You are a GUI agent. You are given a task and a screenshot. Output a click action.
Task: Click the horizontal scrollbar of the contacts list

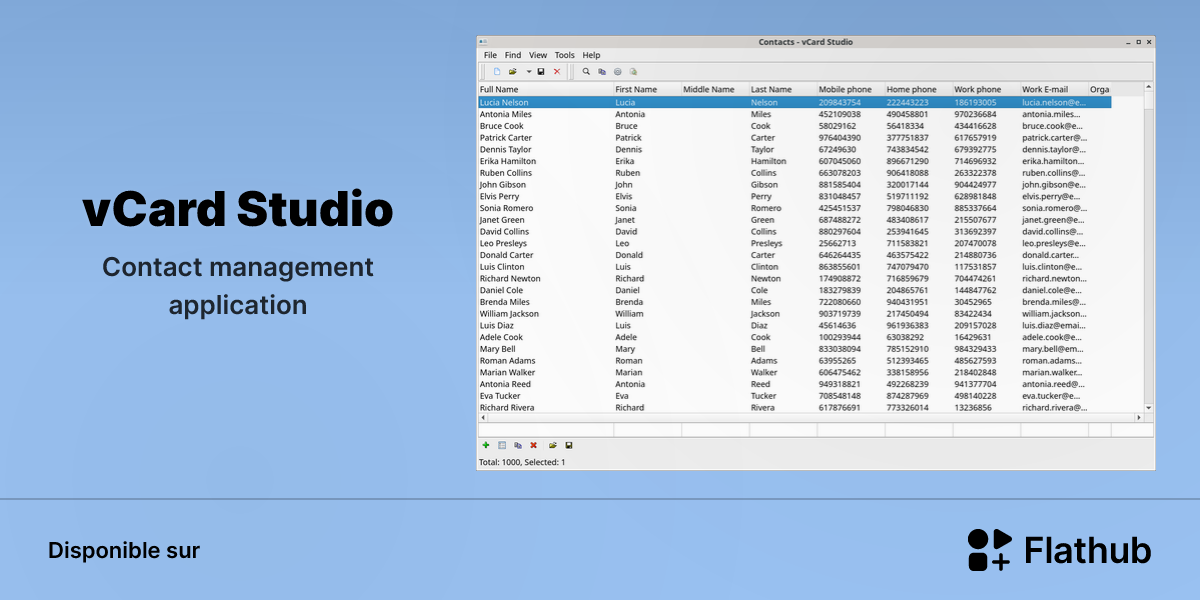[x=810, y=417]
